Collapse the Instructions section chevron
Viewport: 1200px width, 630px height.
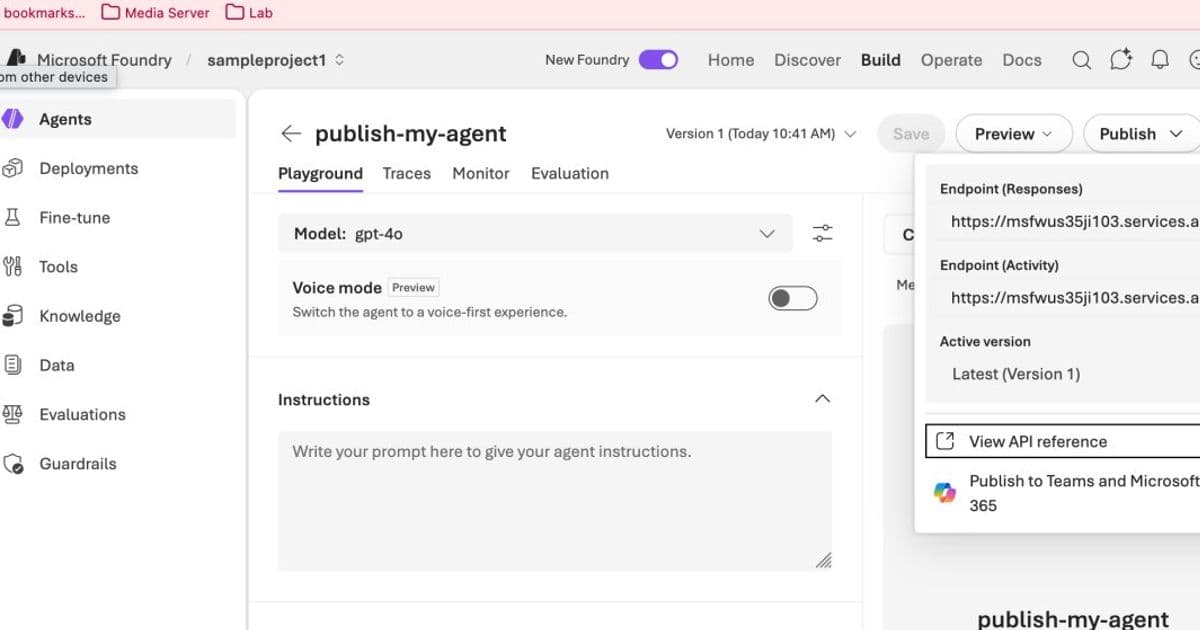click(822, 399)
